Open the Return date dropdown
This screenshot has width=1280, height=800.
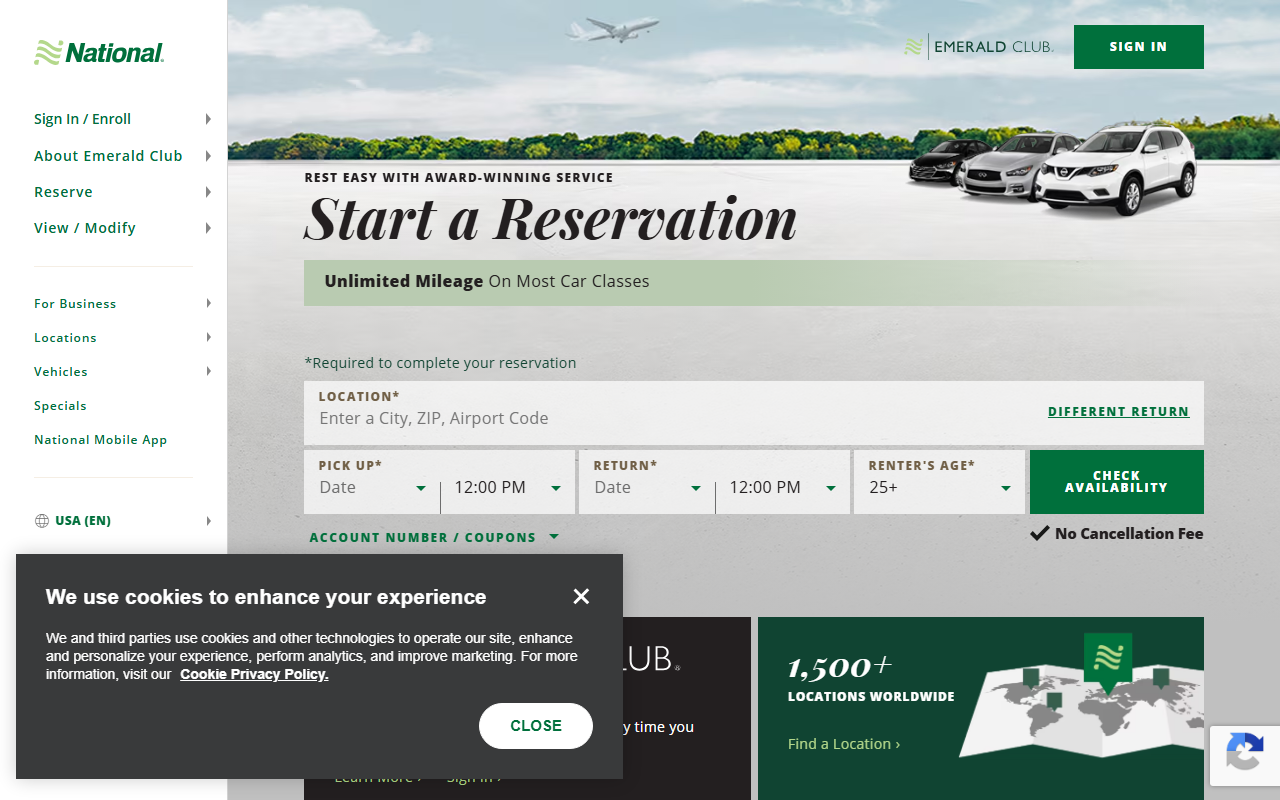coord(648,488)
